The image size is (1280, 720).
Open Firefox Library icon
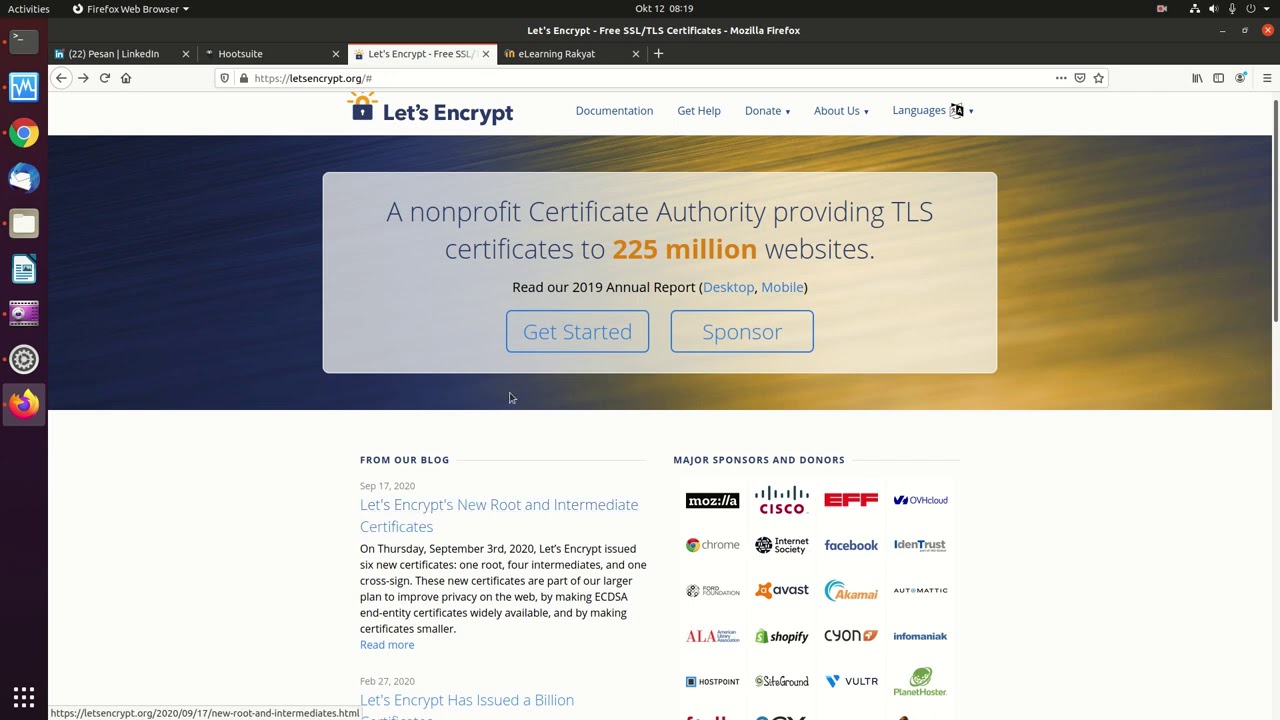tap(1197, 78)
